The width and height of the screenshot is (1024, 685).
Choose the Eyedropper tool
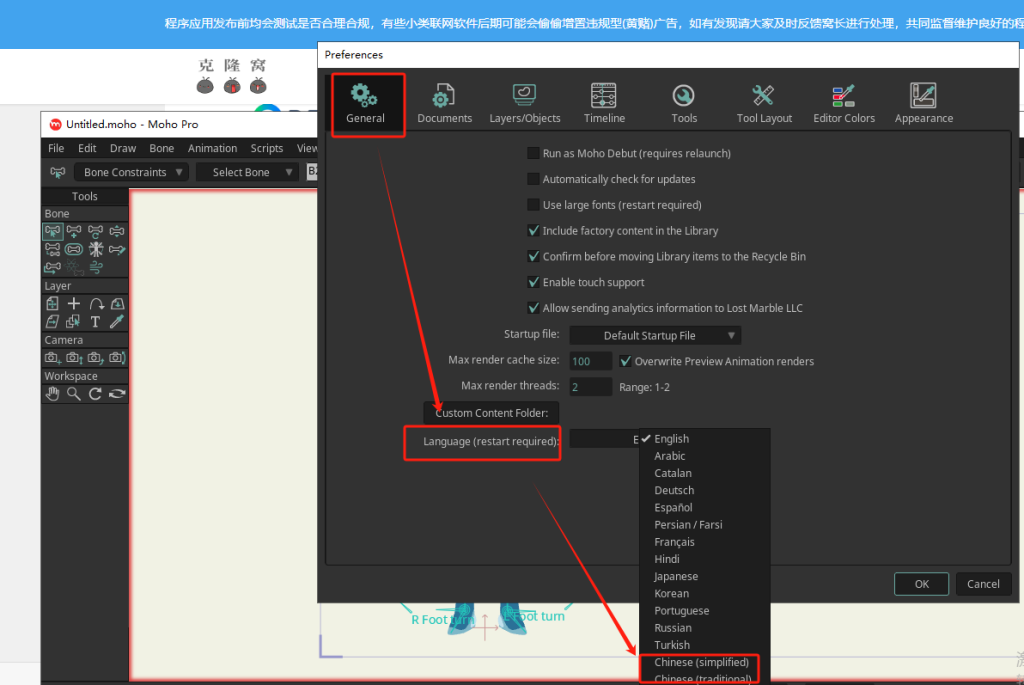[117, 321]
